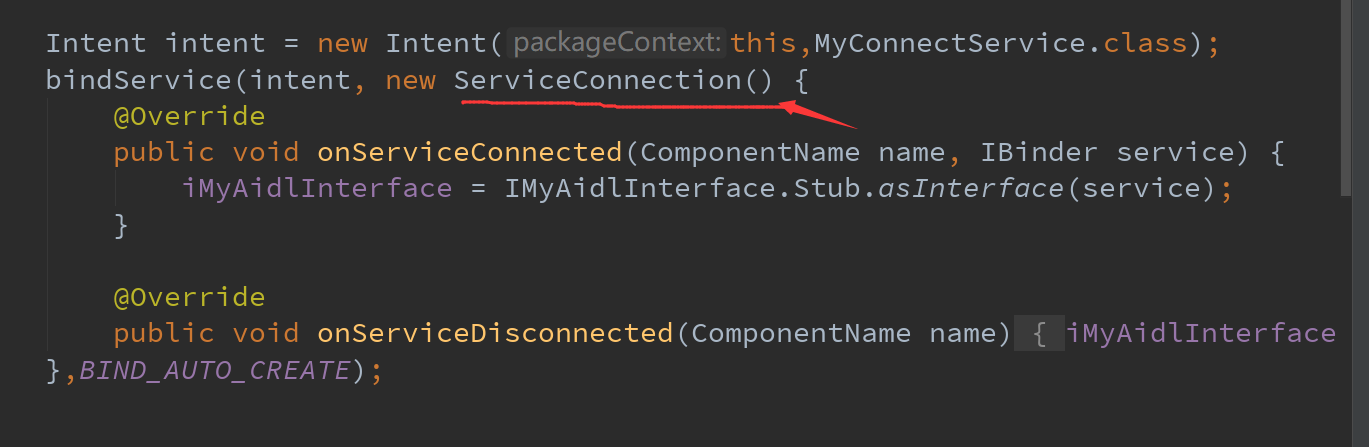This screenshot has width=1369, height=447.
Task: Click the Intent type declaration on first line
Action: pyautogui.click(x=96, y=43)
